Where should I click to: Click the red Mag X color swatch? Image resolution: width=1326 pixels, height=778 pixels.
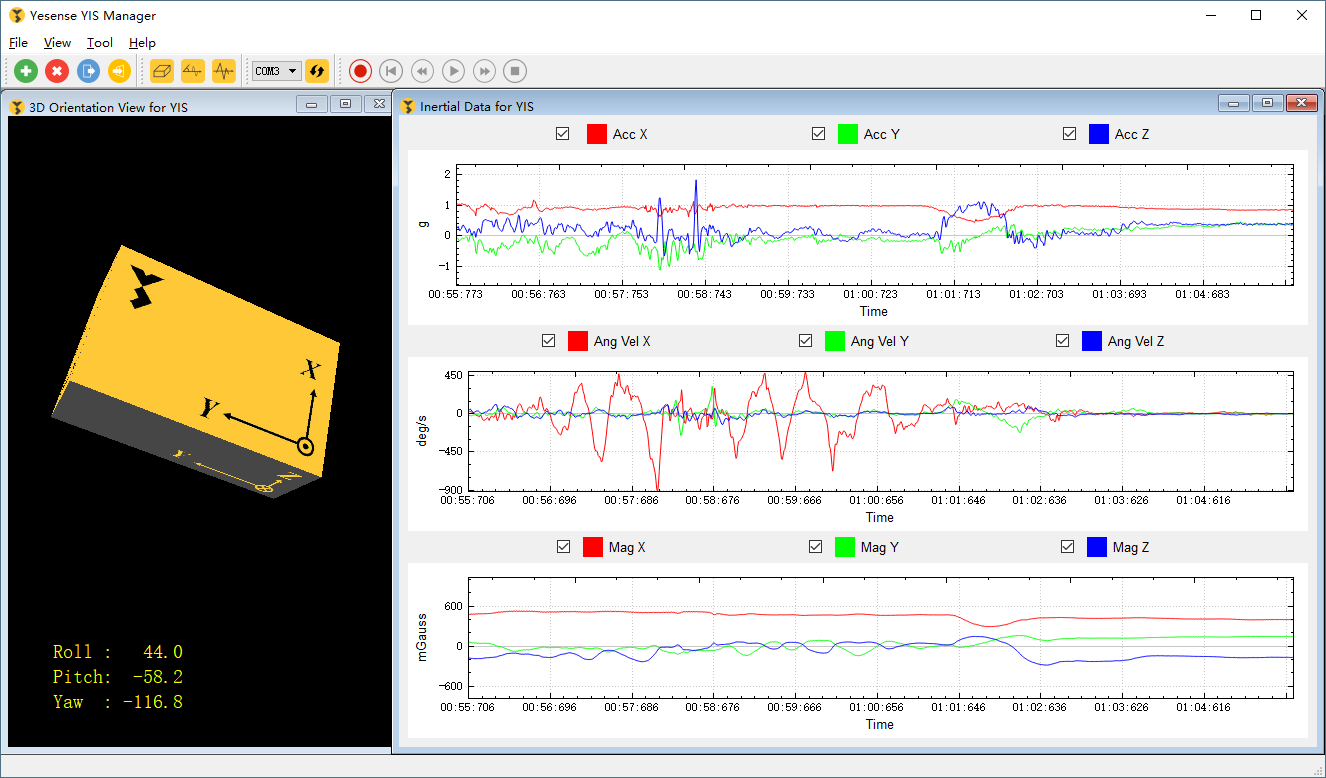tap(592, 547)
